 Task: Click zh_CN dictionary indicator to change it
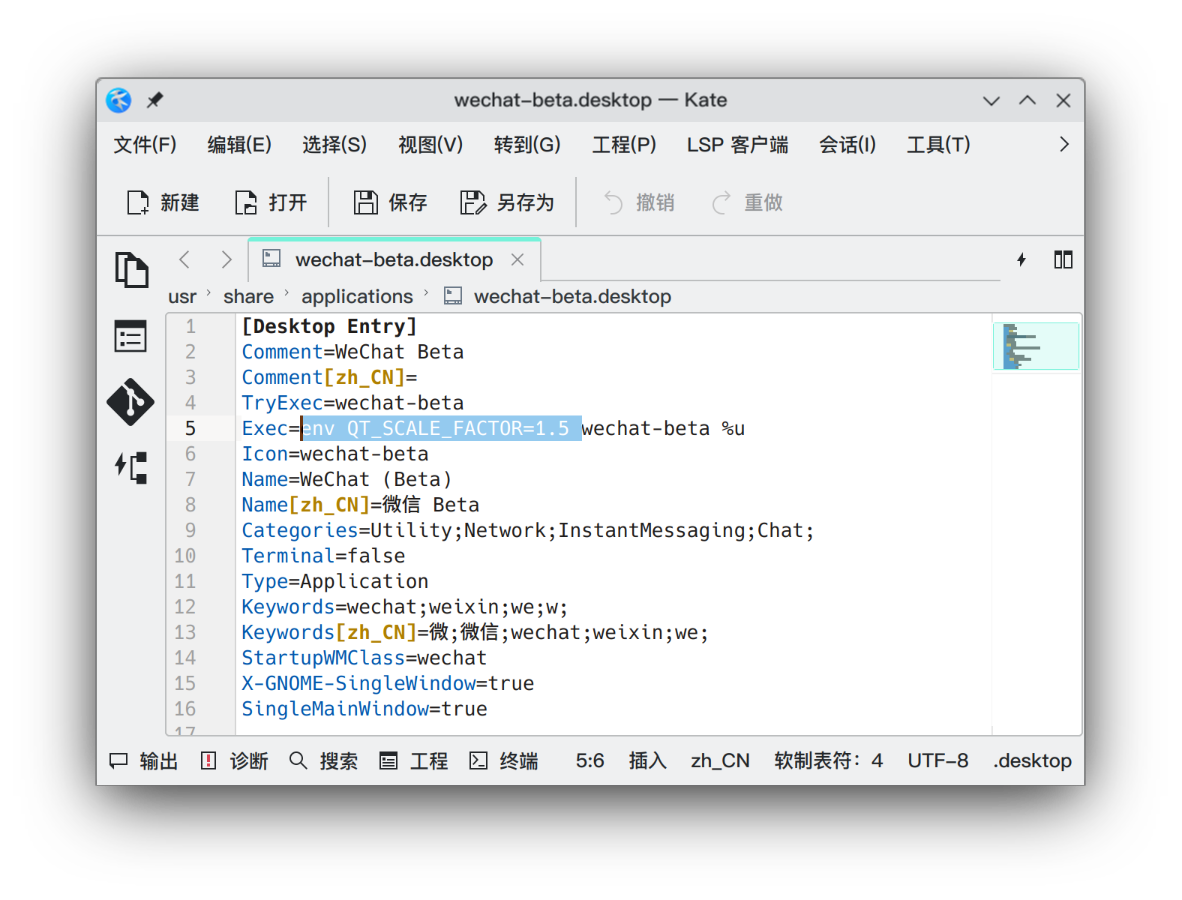point(719,760)
